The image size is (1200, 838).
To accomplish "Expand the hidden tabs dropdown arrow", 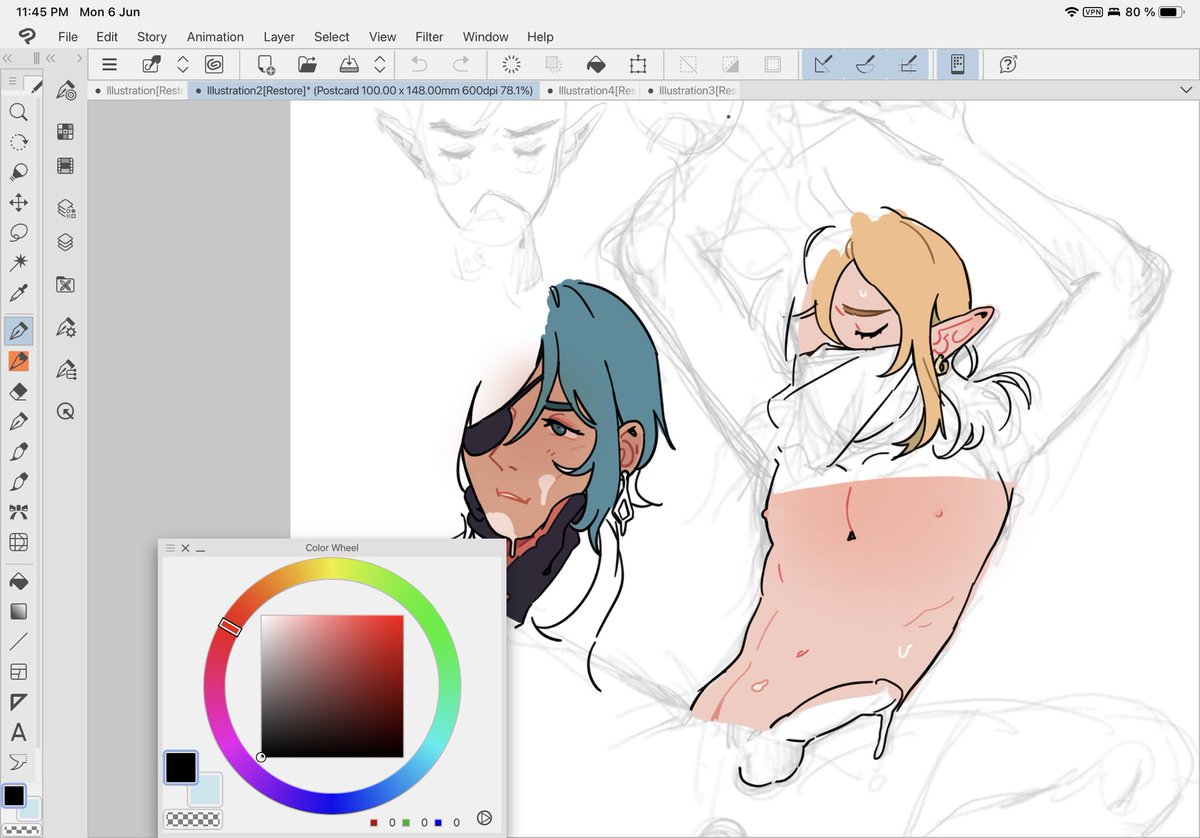I will pos(1185,90).
